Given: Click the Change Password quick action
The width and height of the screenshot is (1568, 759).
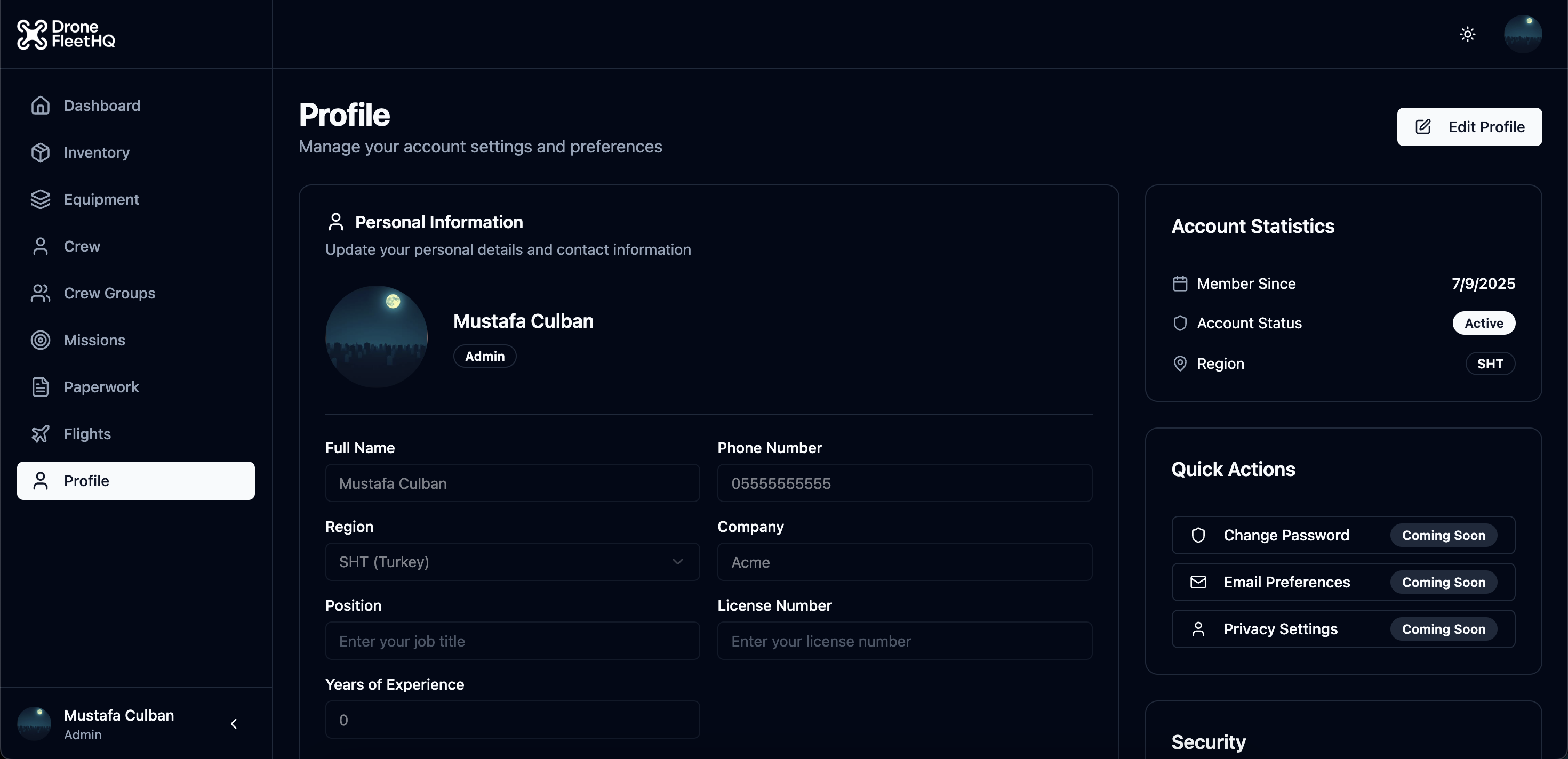Looking at the screenshot, I should (x=1343, y=535).
